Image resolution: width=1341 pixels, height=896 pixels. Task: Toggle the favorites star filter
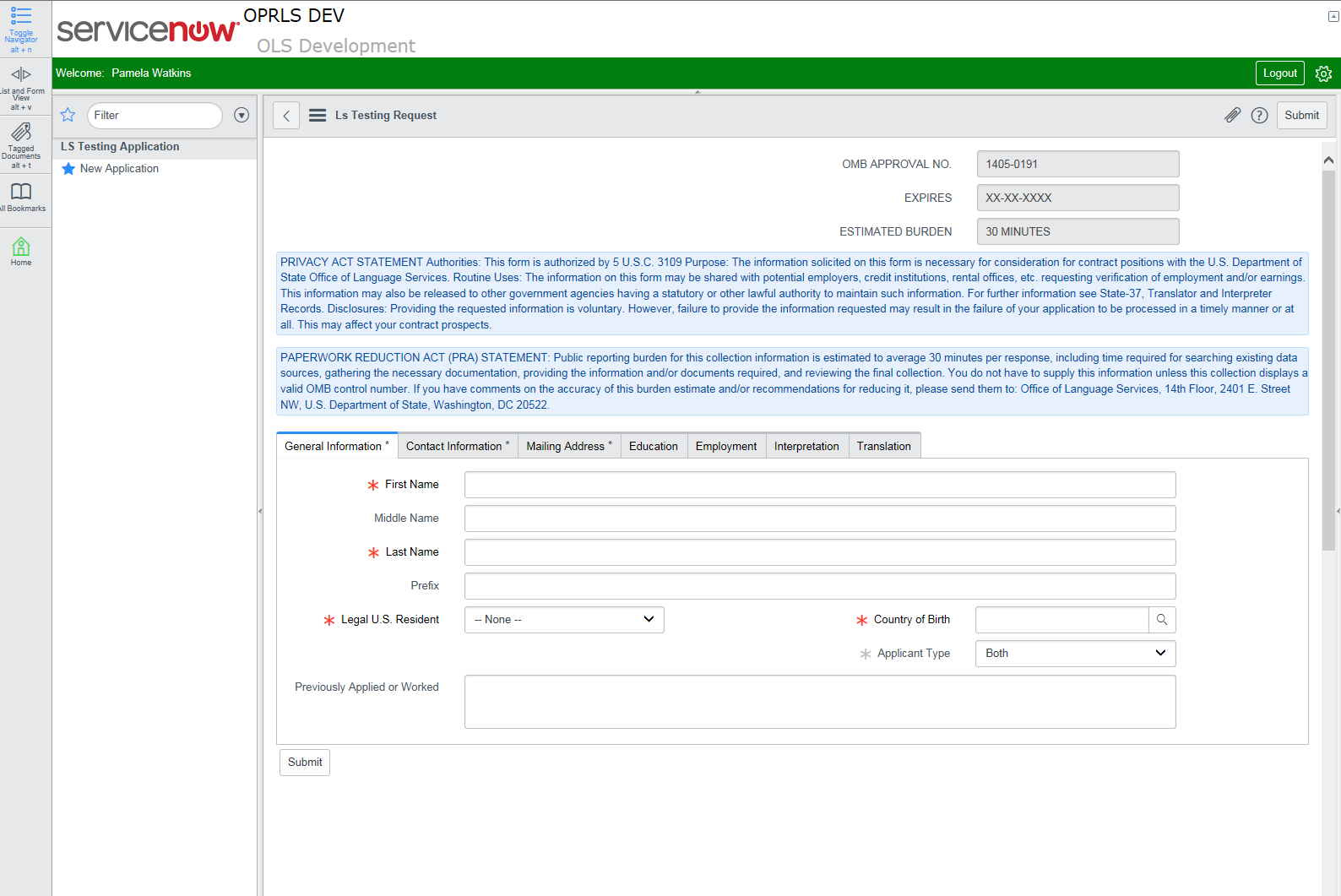click(68, 115)
